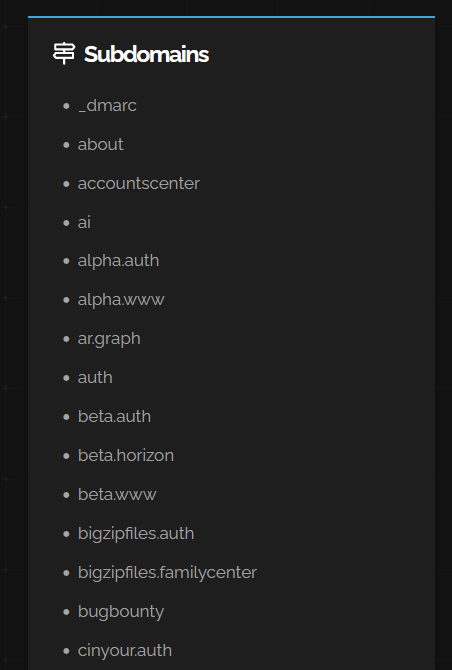Select the bugbounty subdomain entry
Image resolution: width=452 pixels, height=670 pixels.
[x=121, y=611]
